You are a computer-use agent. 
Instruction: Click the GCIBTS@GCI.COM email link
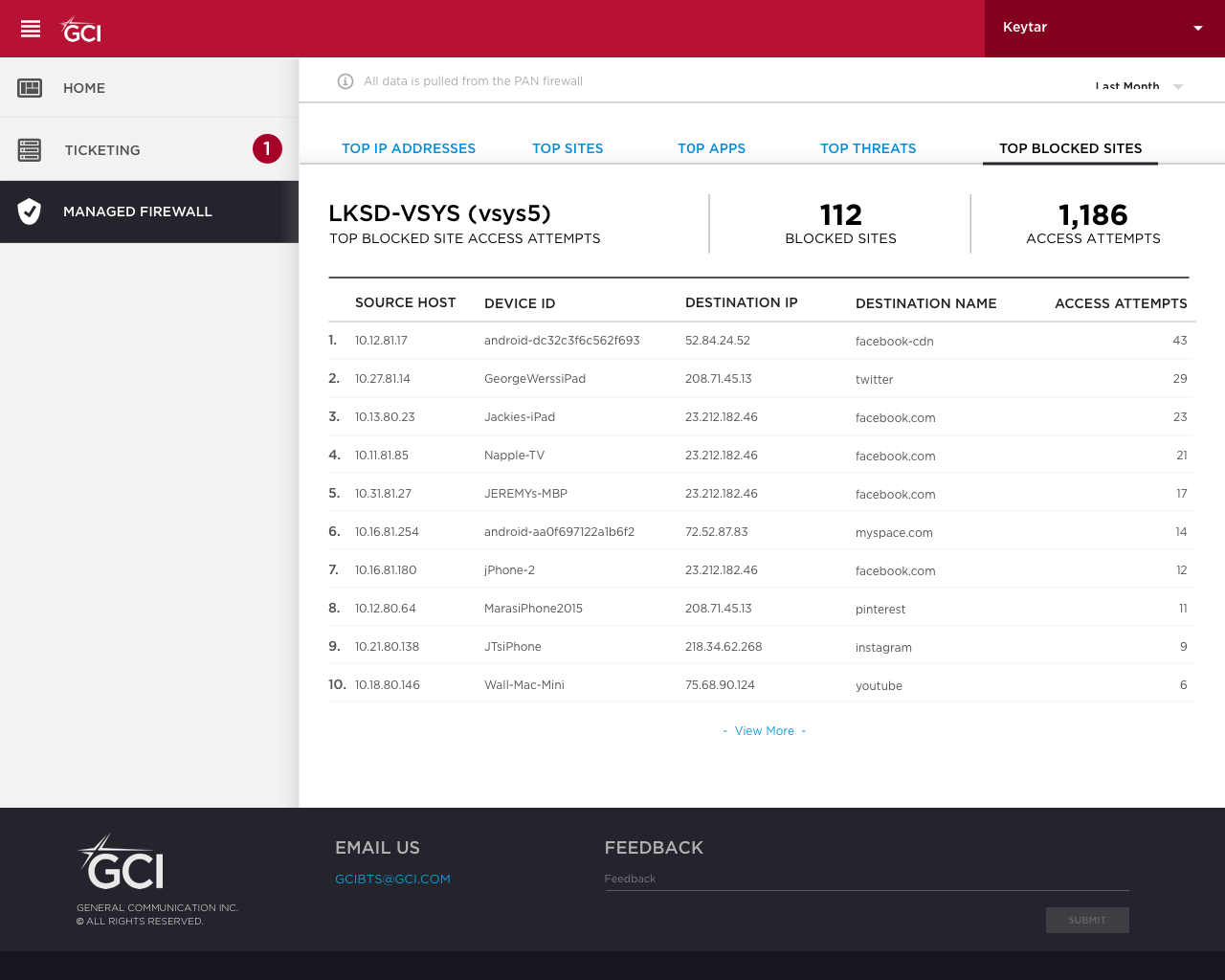pyautogui.click(x=392, y=880)
